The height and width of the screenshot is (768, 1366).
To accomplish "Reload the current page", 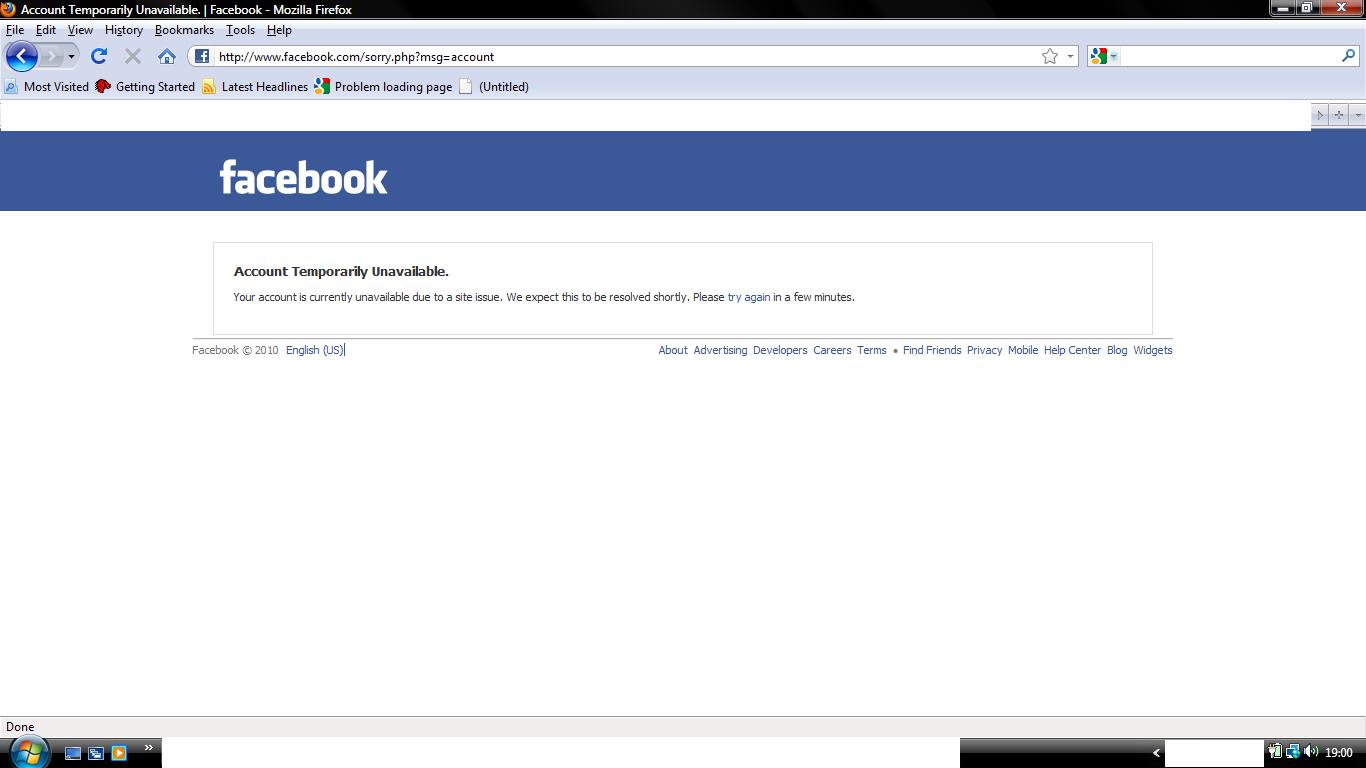I will click(99, 57).
